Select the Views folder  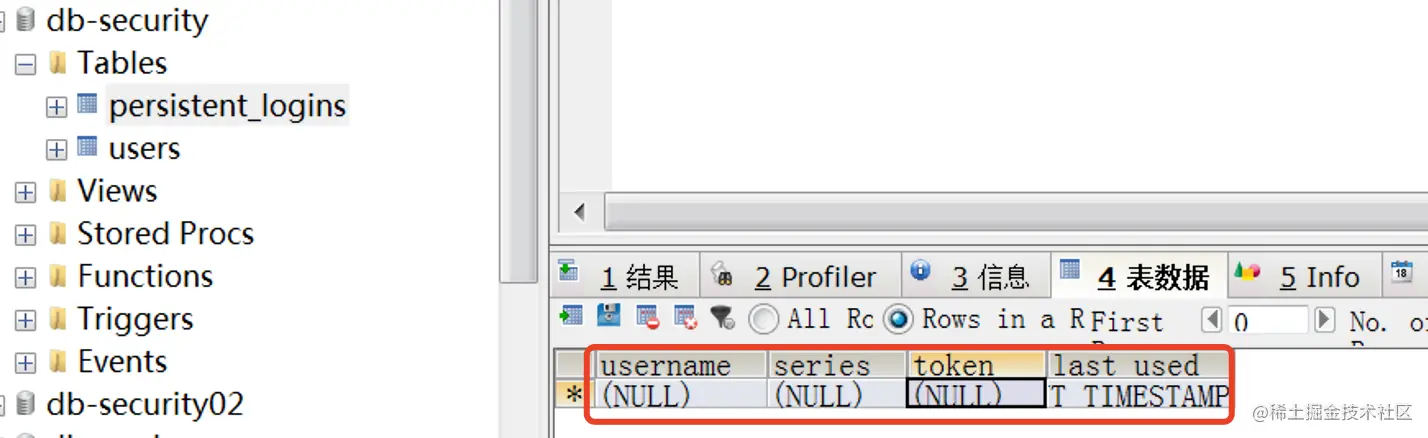pyautogui.click(x=117, y=191)
